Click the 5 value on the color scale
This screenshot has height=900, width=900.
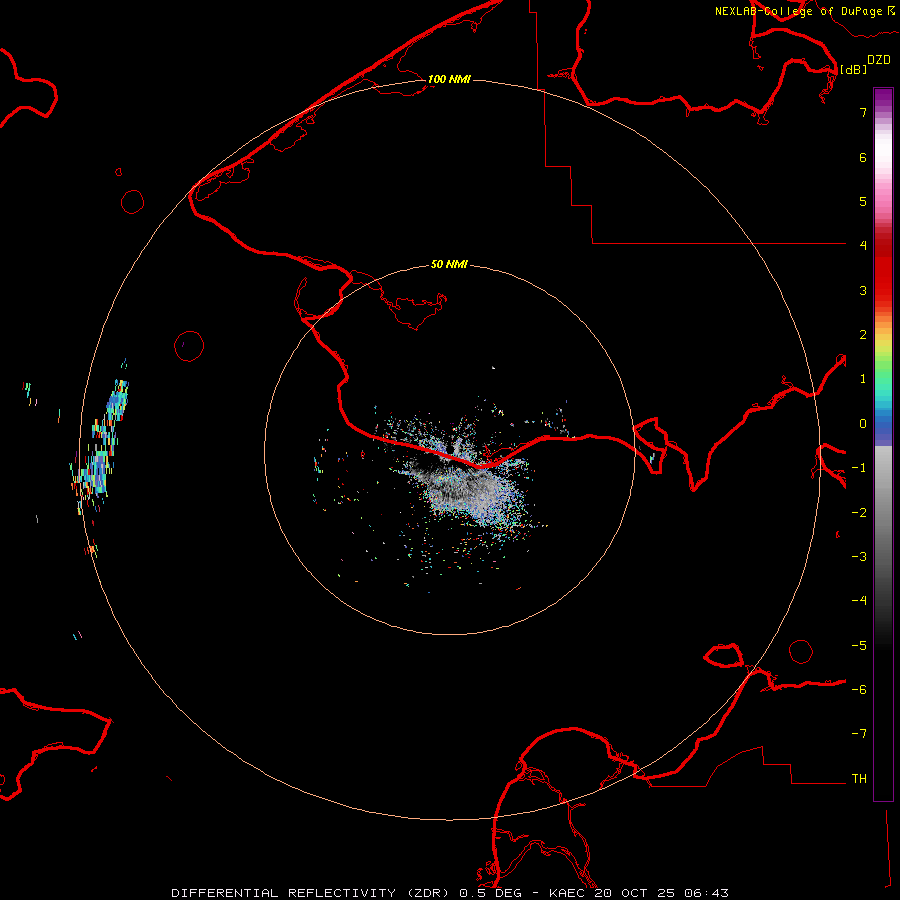[863, 201]
